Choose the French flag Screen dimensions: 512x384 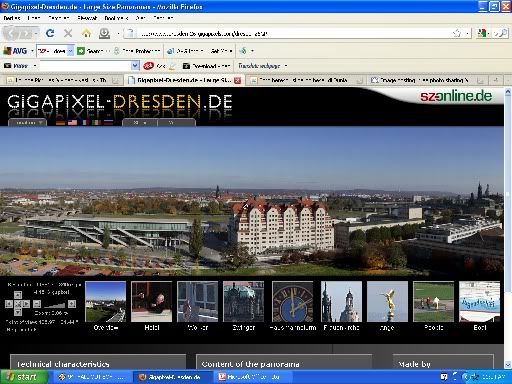84,122
